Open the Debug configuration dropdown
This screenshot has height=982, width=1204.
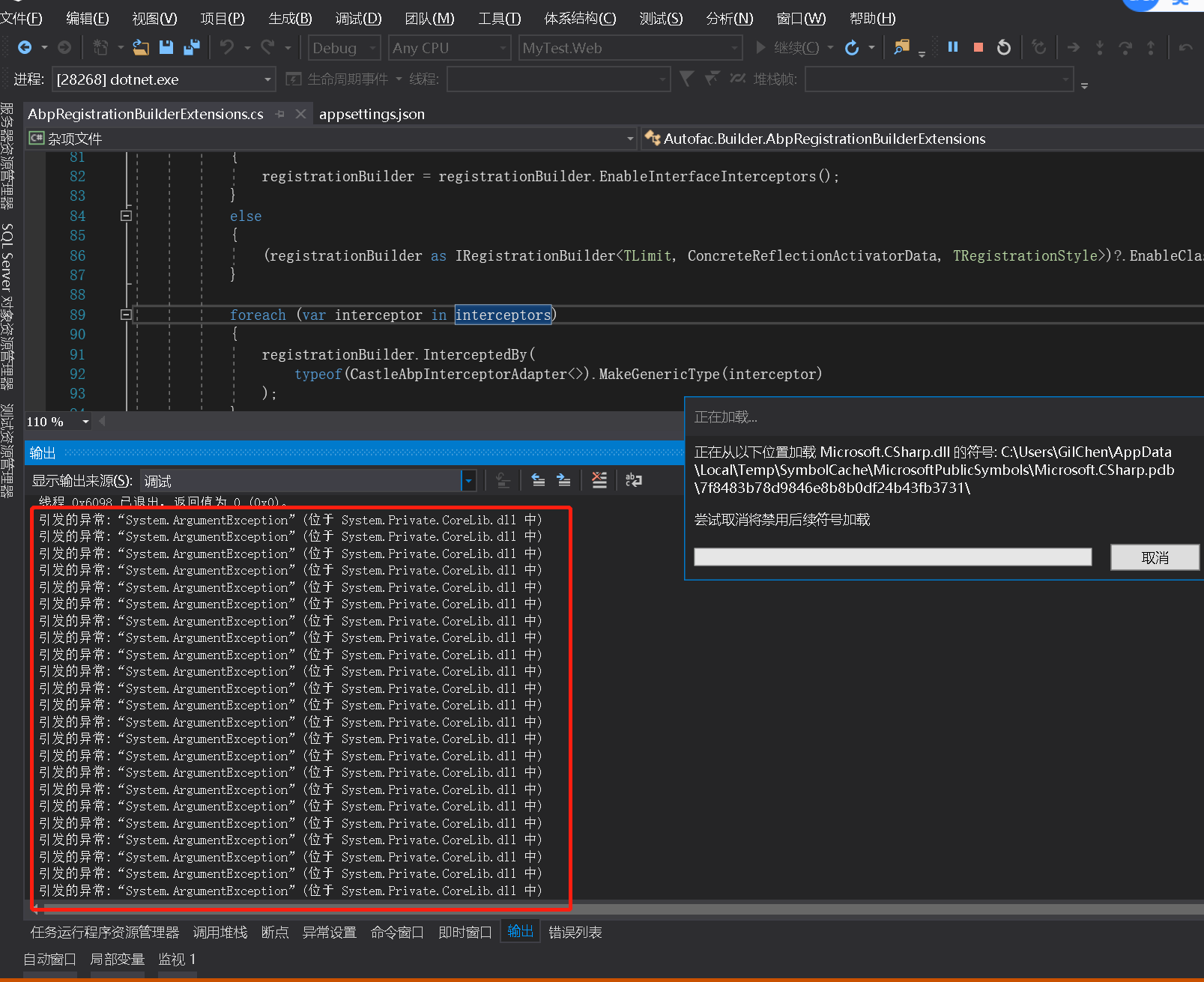click(344, 48)
